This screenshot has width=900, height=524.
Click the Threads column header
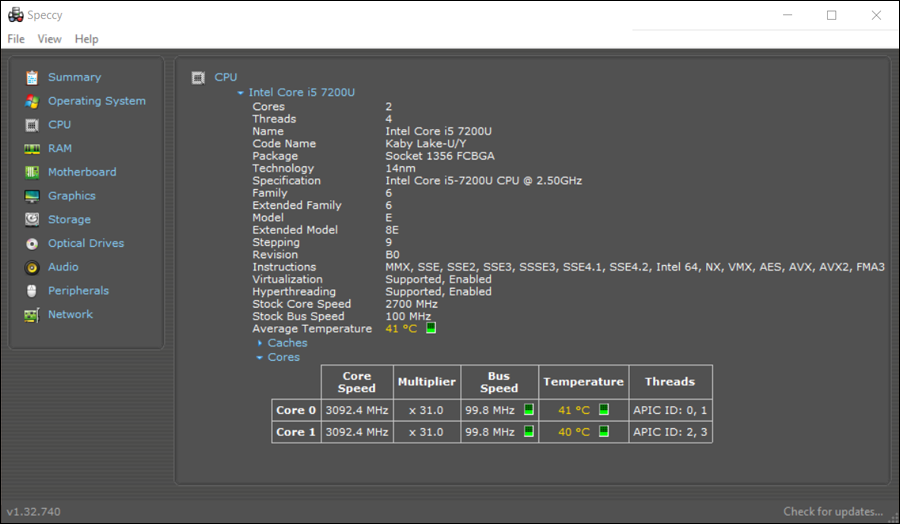click(x=670, y=382)
